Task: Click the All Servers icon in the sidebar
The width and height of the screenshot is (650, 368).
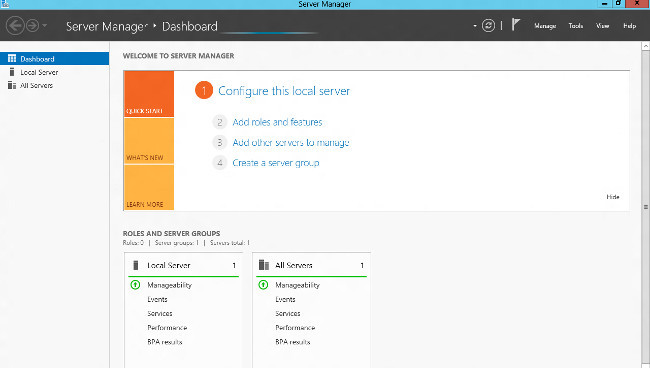Action: (12, 85)
